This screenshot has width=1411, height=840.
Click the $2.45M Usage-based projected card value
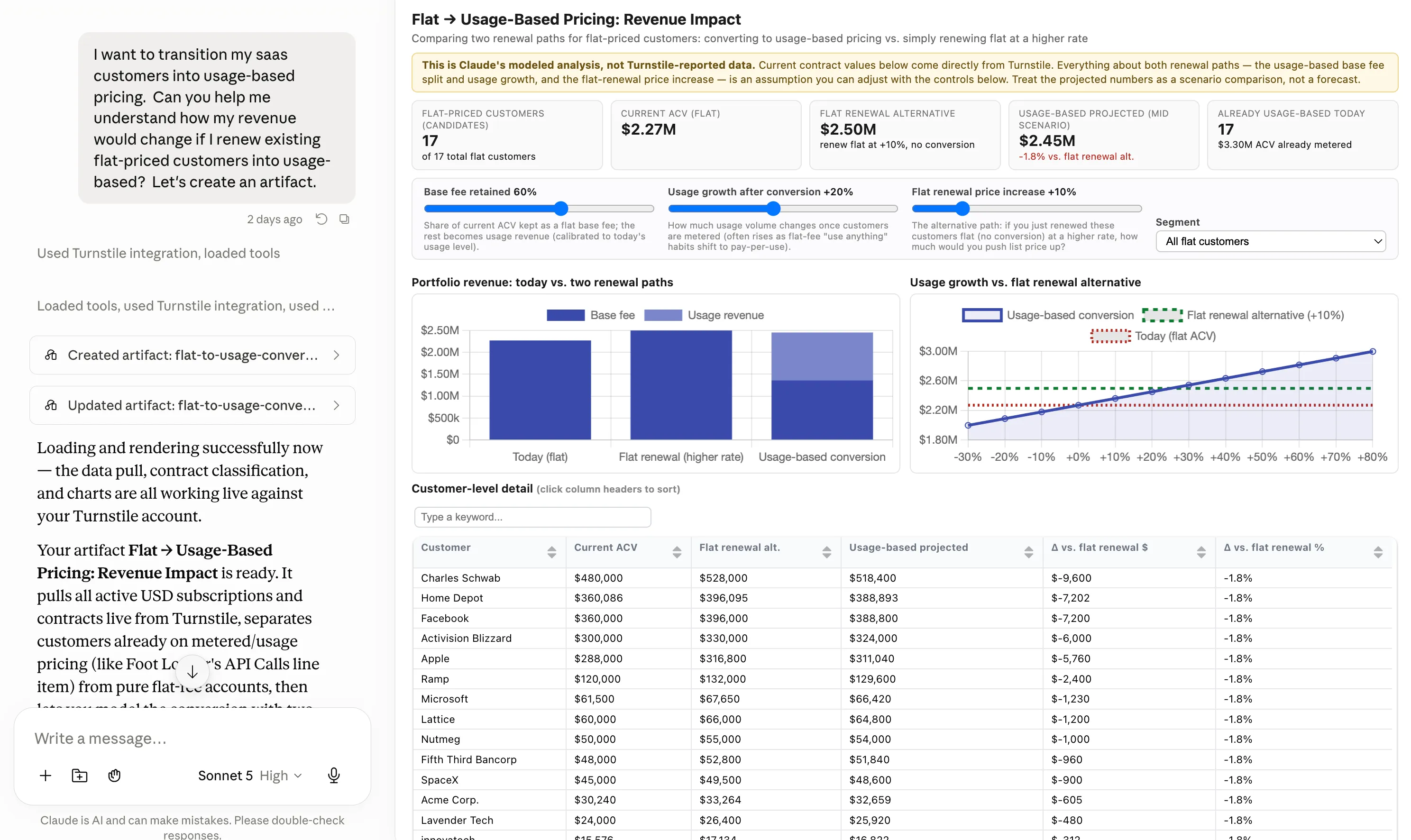(1047, 140)
